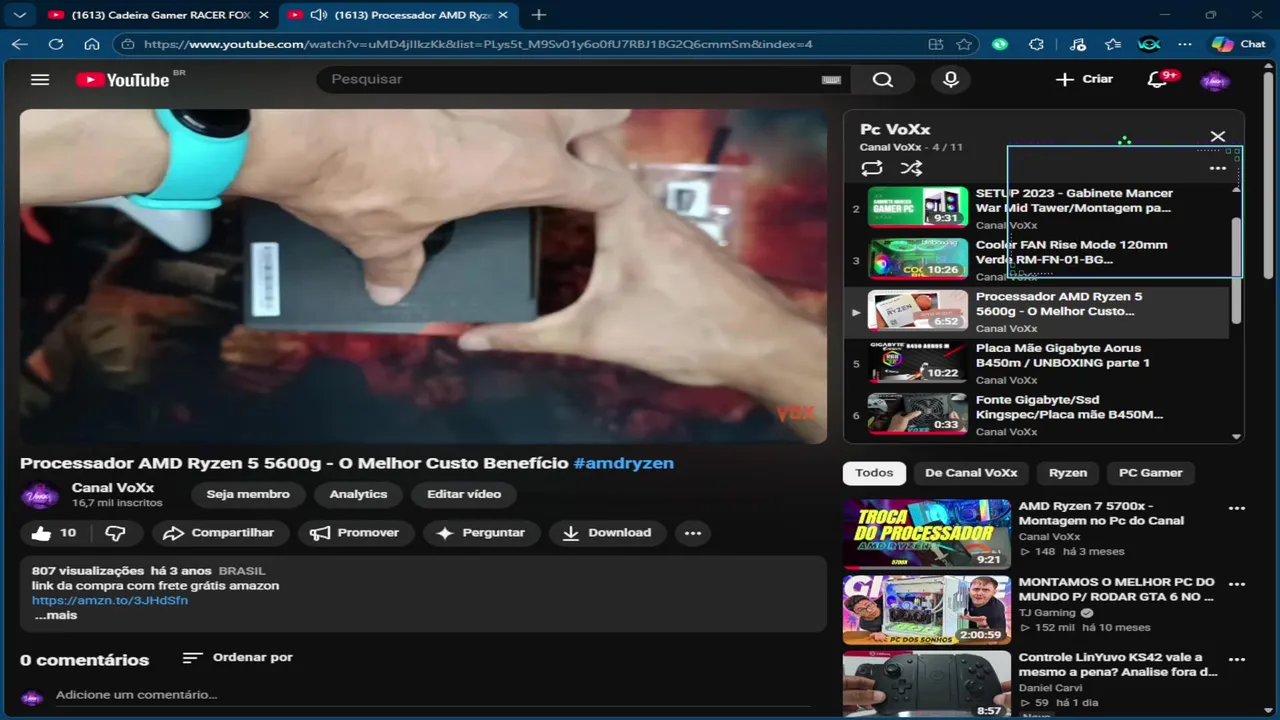Open Analytics for this video
1280x720 pixels.
pyautogui.click(x=358, y=494)
